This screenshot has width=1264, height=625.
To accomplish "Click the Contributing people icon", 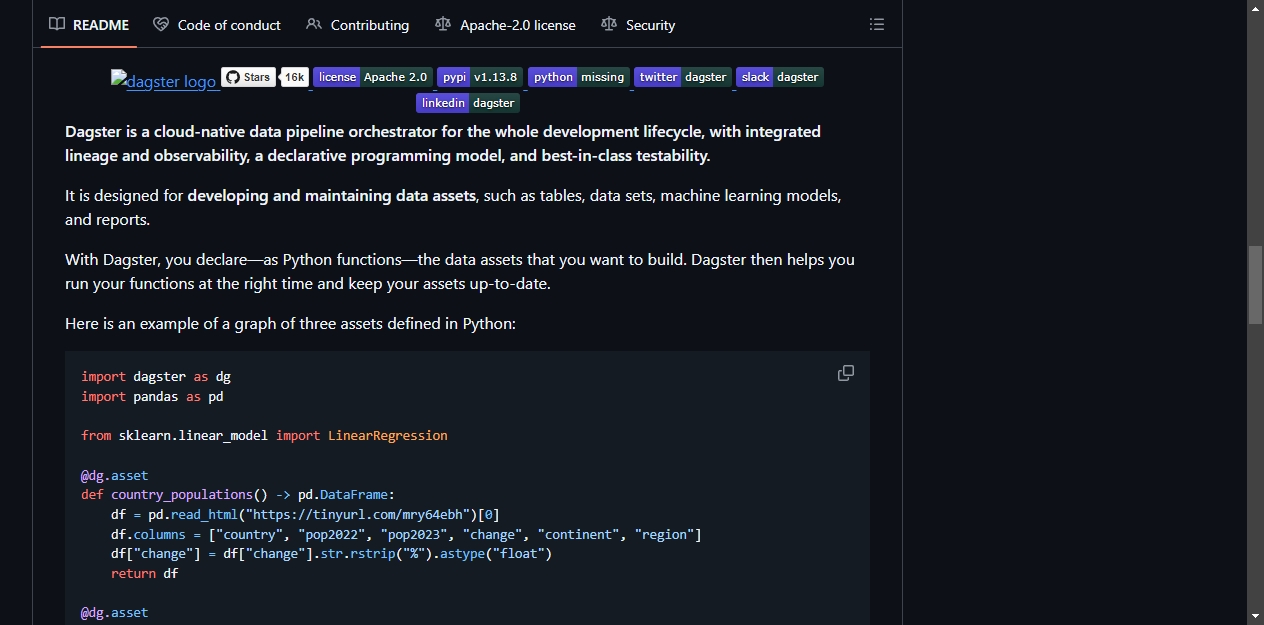I will (x=314, y=24).
